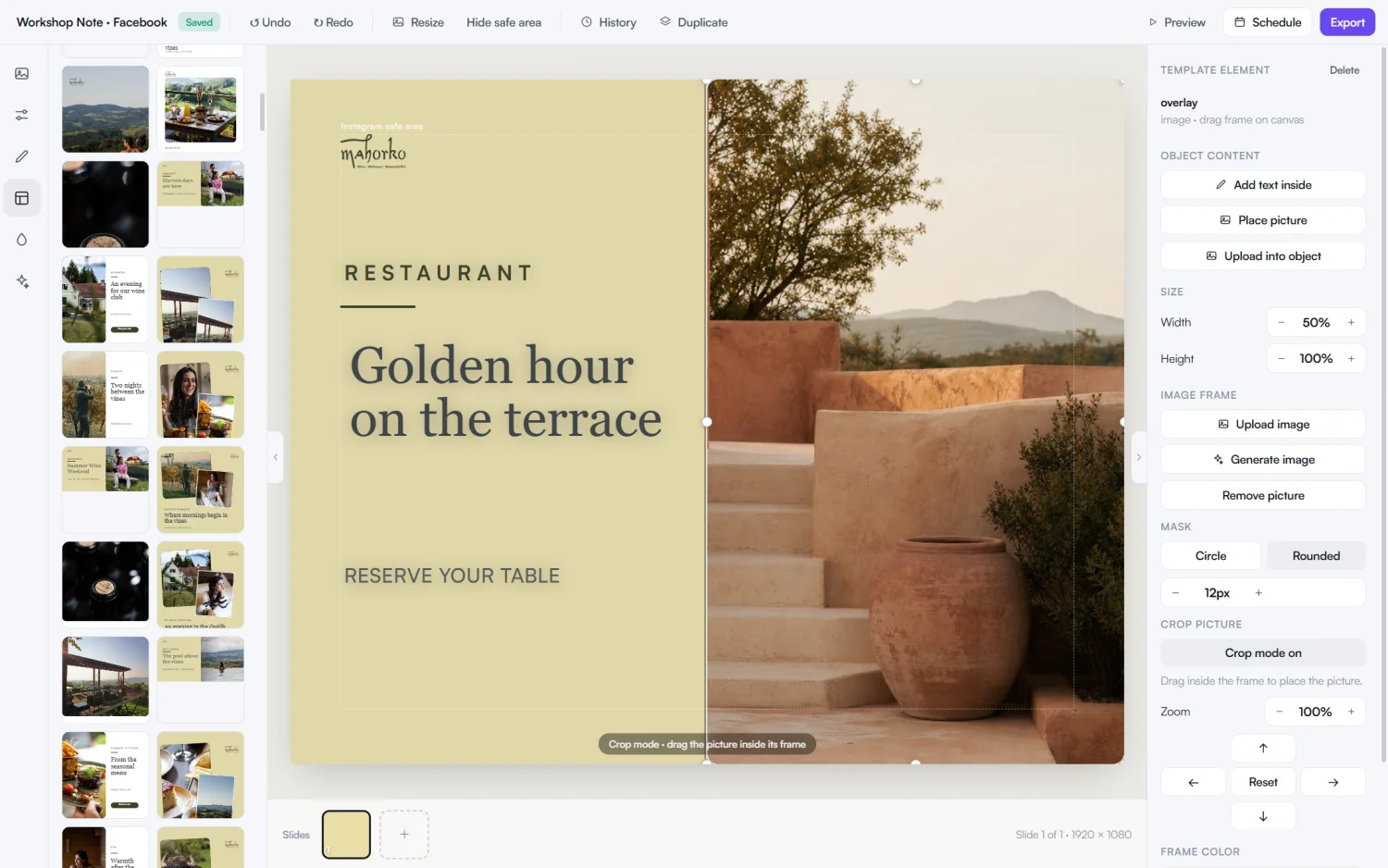Click Hide safe area in toolbar
The image size is (1388, 868).
[504, 22]
